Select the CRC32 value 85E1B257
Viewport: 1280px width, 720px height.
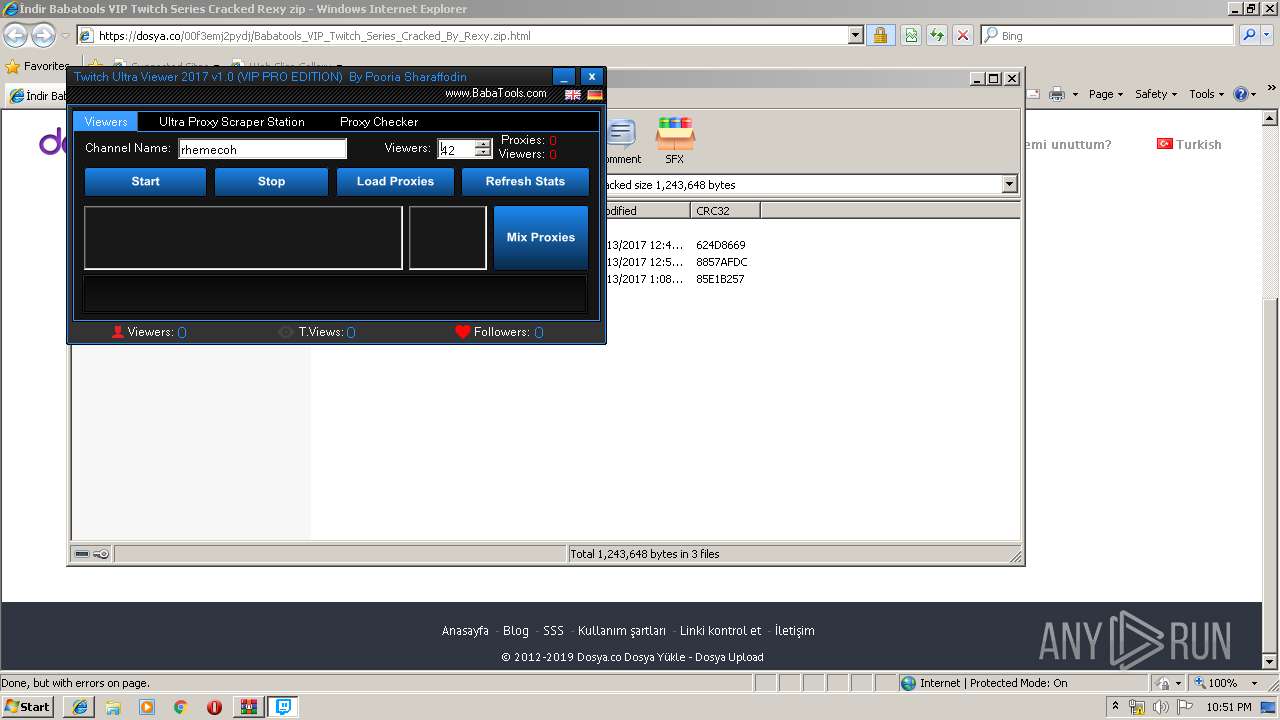click(720, 279)
